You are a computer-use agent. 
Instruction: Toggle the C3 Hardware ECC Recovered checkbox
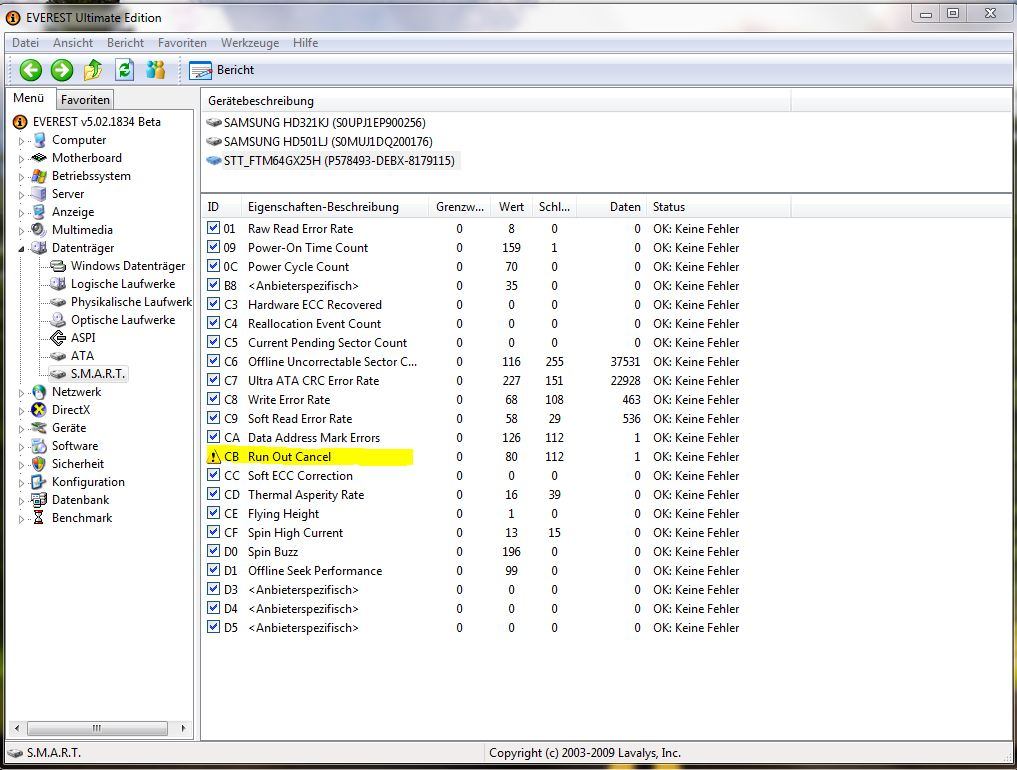coord(213,304)
